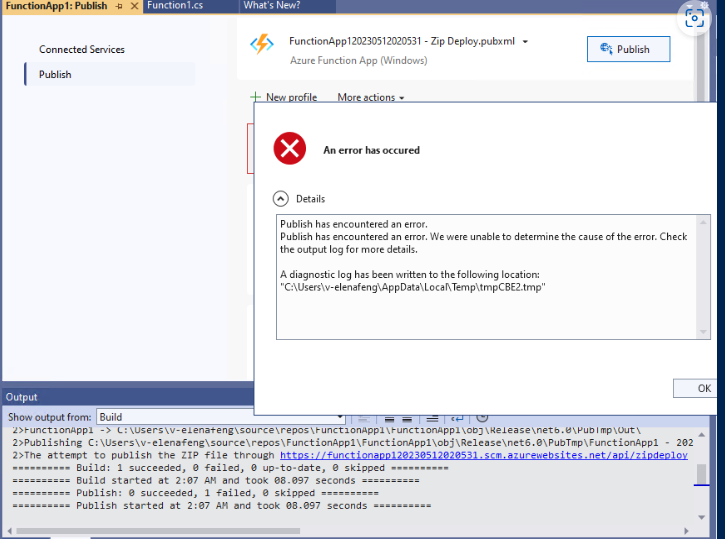
Task: Click New profile link
Action: tap(291, 98)
